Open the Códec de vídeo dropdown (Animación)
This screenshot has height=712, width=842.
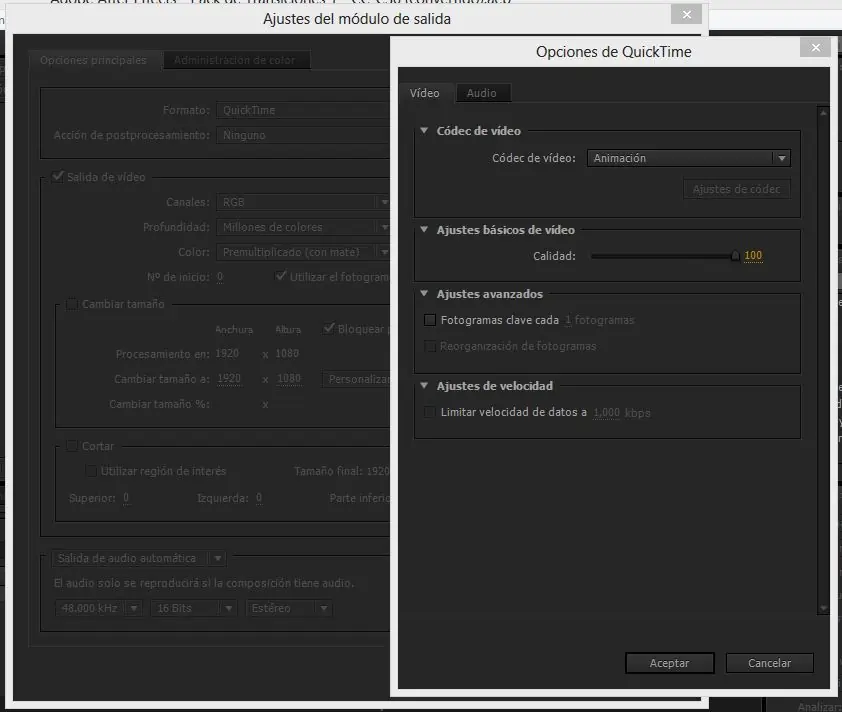pos(688,158)
